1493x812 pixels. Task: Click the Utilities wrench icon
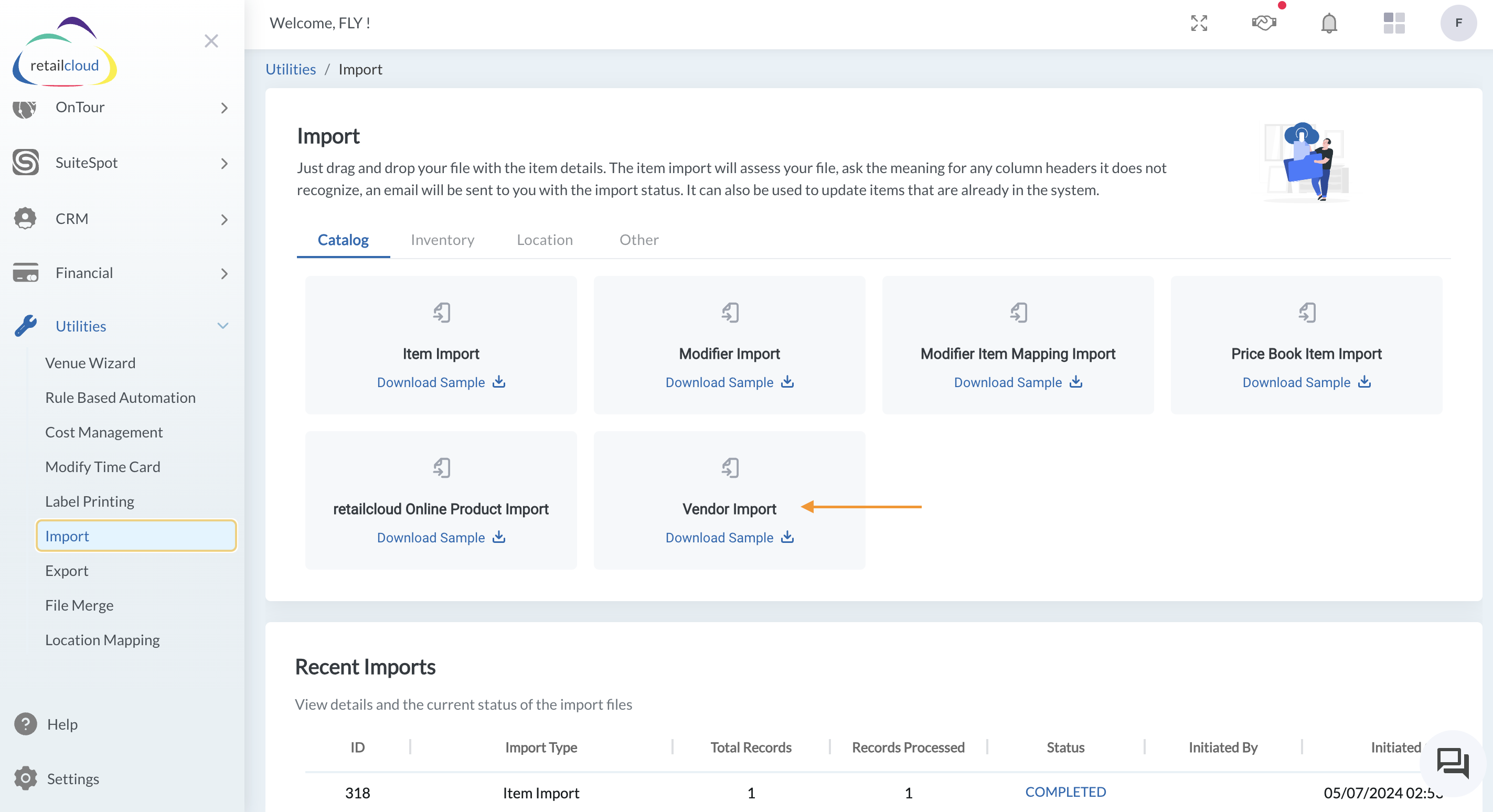click(x=26, y=326)
